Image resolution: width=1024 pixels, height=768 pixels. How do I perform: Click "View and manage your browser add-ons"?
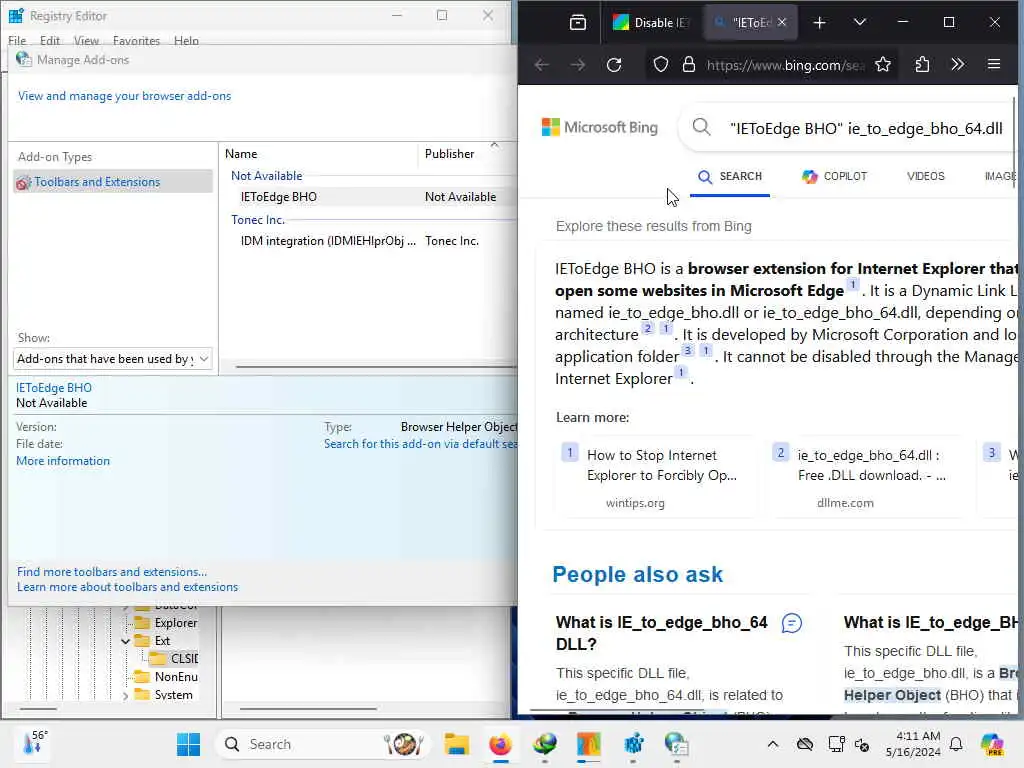[124, 96]
